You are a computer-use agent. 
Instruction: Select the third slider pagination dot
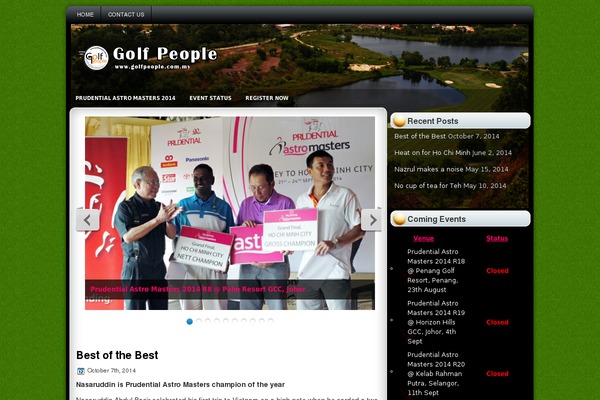208,321
